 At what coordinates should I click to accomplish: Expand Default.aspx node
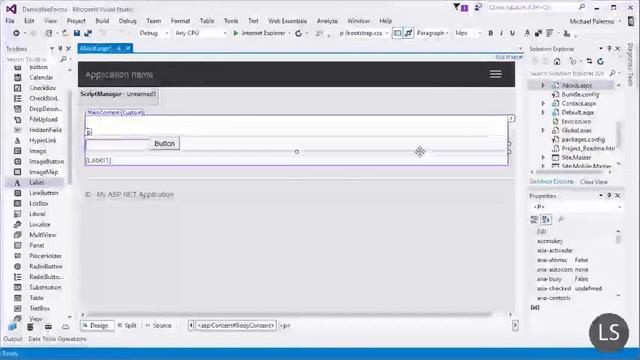543,112
